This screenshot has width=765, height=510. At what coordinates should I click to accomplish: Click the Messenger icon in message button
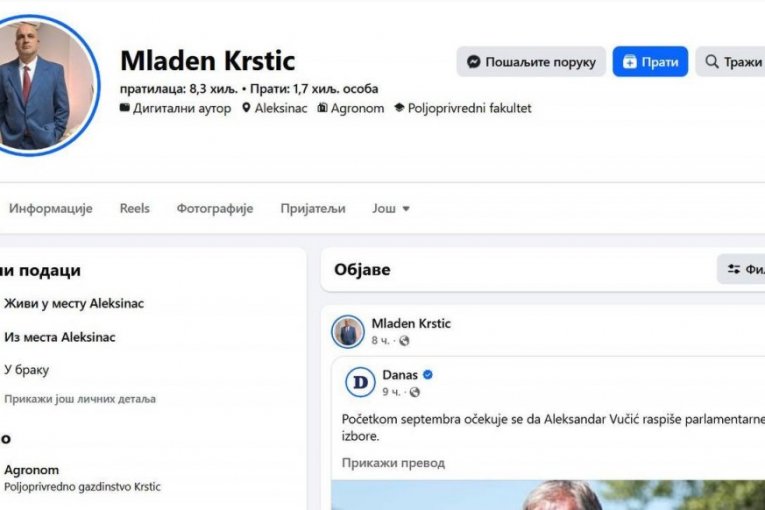point(473,62)
